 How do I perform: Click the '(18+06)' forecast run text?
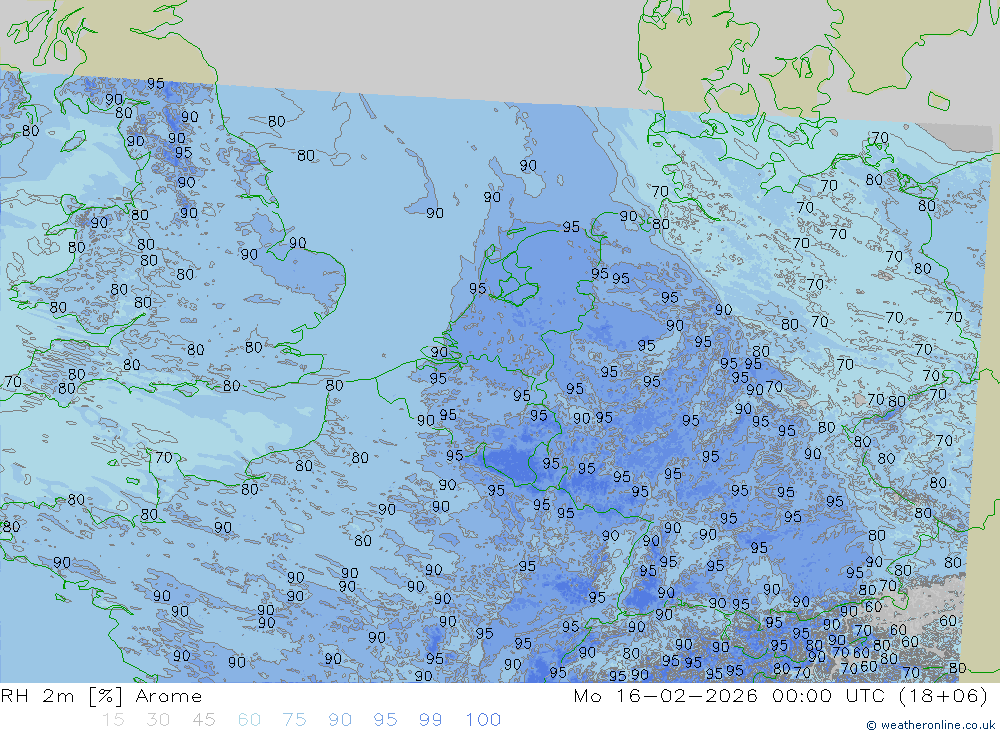[x=943, y=696]
